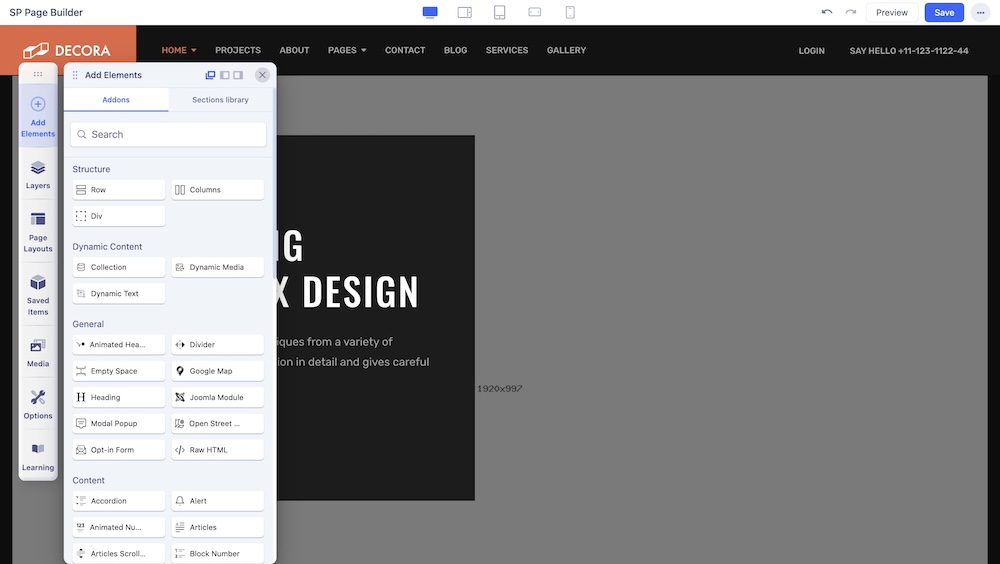Focus the addon Search field
The image size is (1000, 564).
click(168, 135)
